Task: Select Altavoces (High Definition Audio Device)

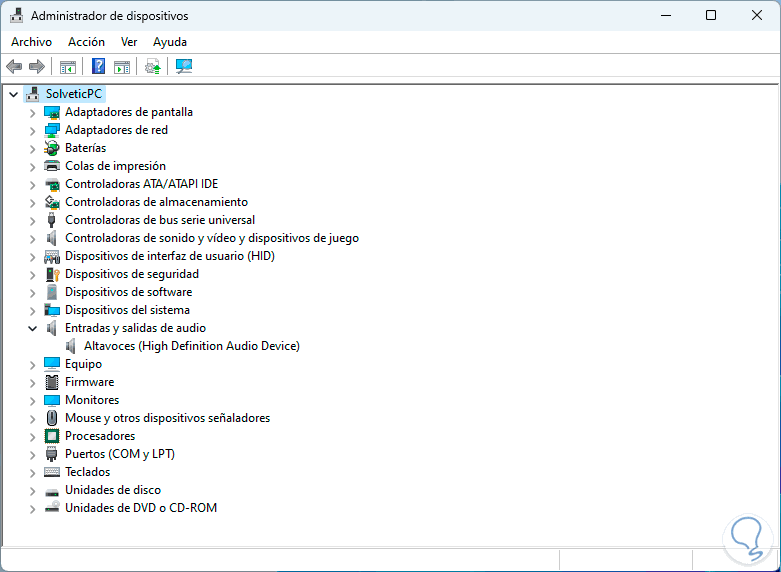Action: coord(192,346)
